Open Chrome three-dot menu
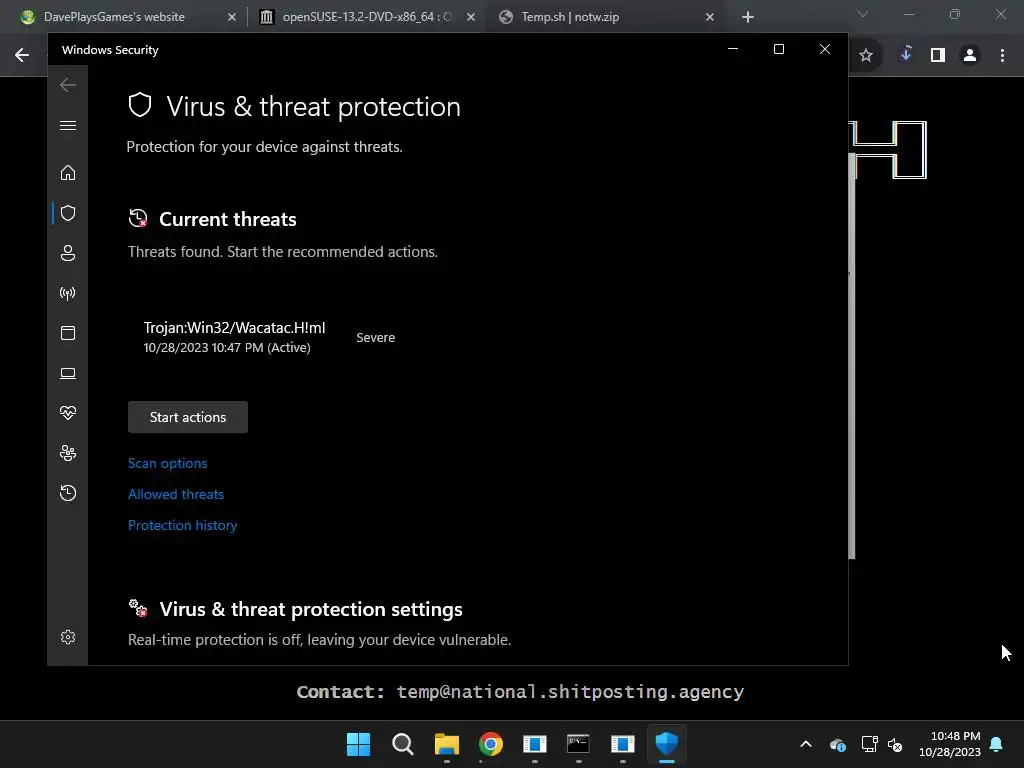Viewport: 1024px width, 768px height. coord(1002,56)
